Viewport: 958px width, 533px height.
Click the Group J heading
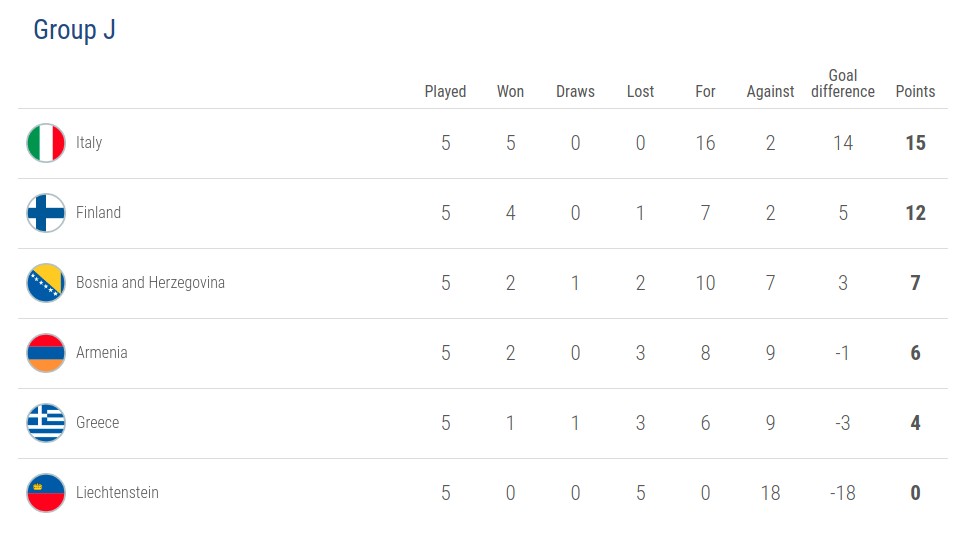(74, 30)
